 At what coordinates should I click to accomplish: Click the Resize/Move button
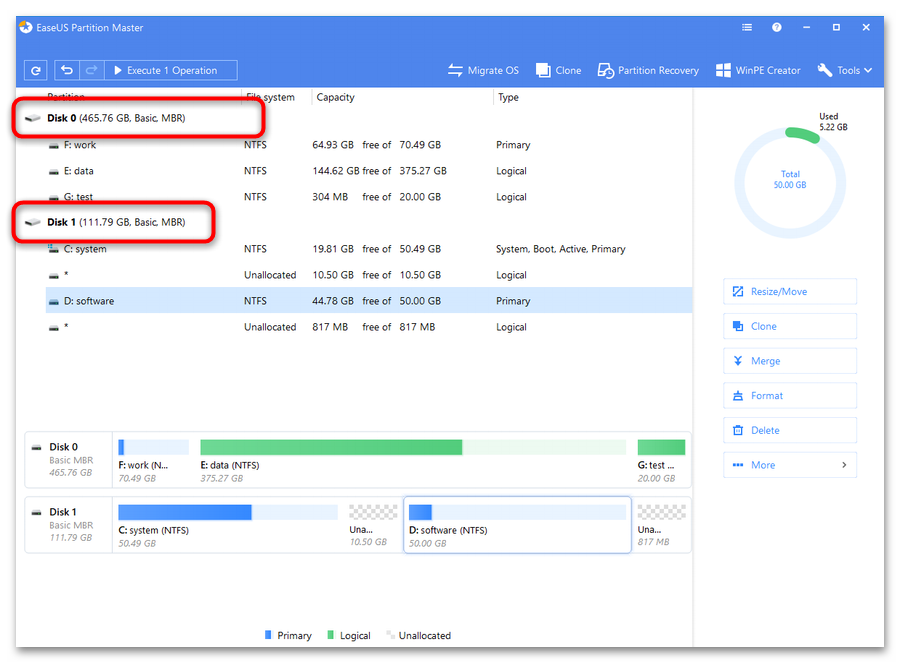pyautogui.click(x=790, y=292)
